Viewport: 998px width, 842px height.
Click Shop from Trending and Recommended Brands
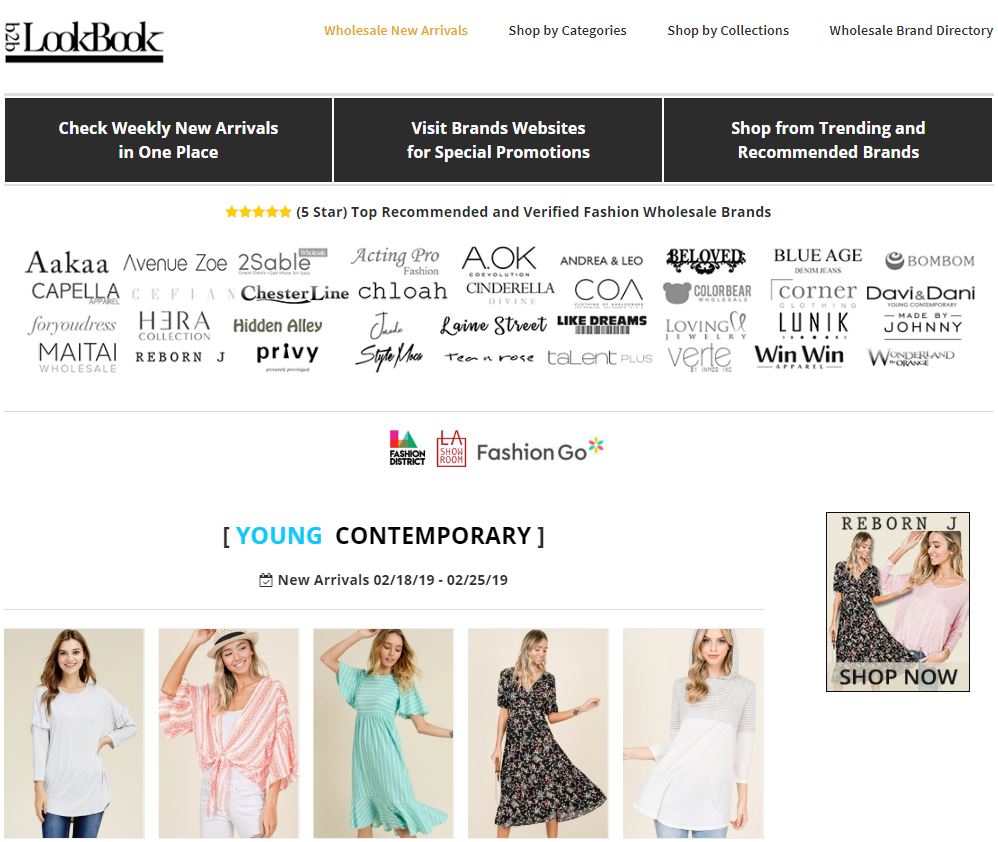click(827, 140)
